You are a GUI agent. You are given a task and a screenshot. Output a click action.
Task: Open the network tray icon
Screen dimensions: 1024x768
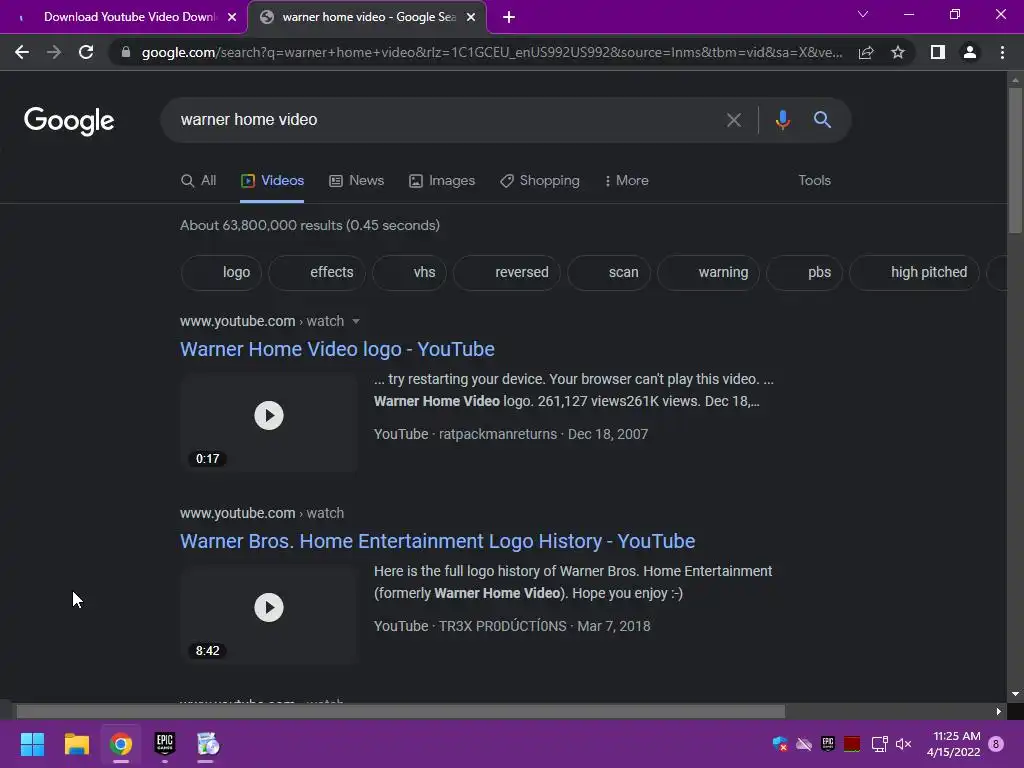coord(880,744)
